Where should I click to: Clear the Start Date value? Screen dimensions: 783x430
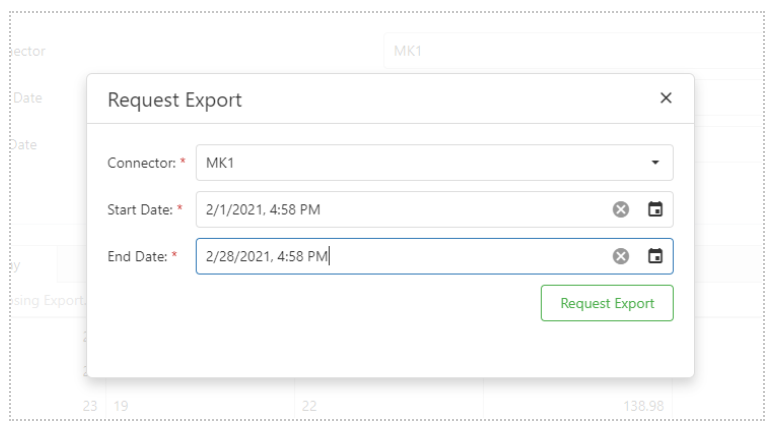(x=621, y=209)
